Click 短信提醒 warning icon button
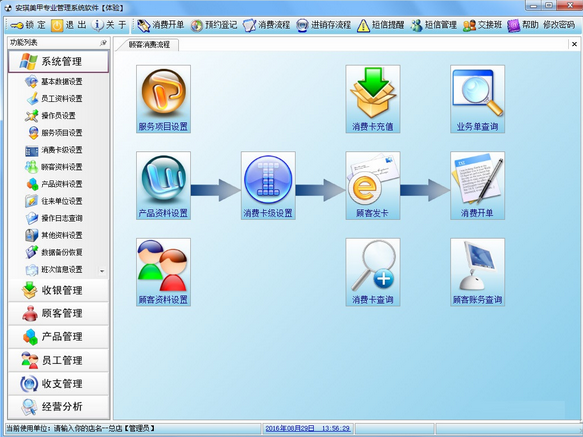 (x=380, y=25)
